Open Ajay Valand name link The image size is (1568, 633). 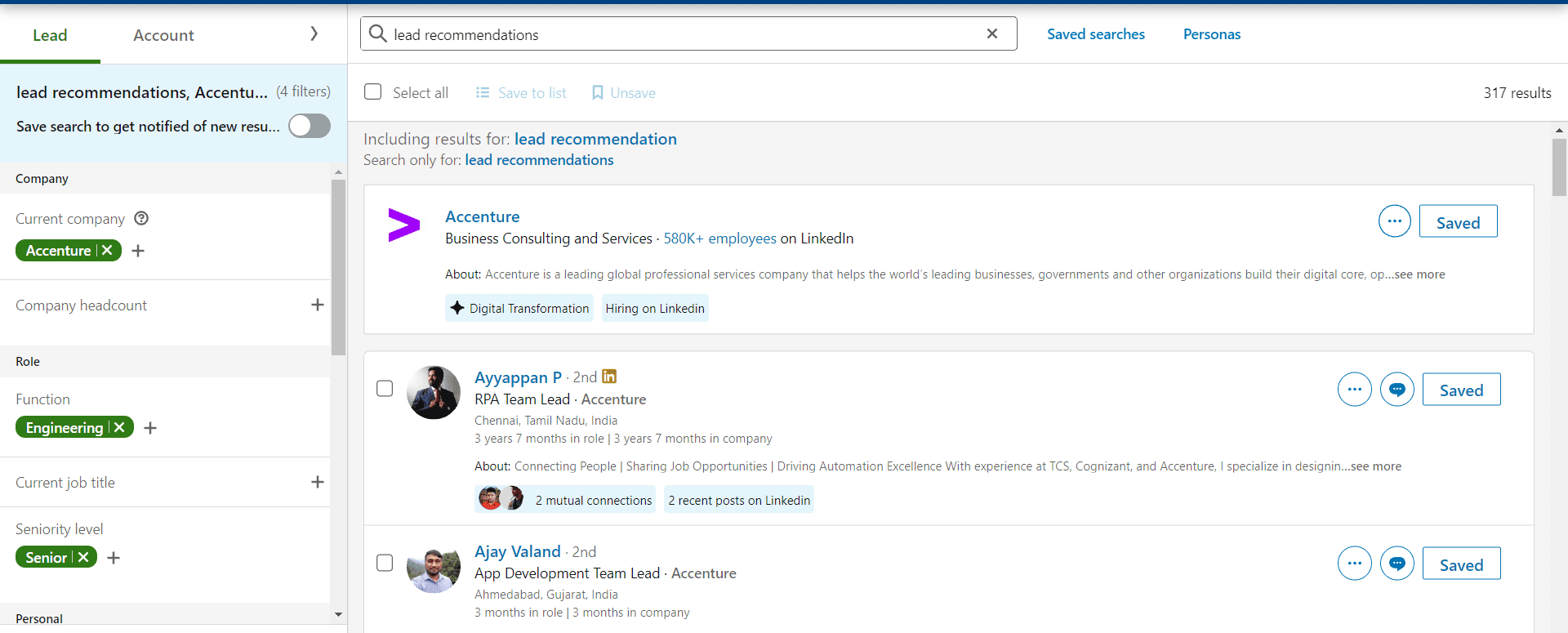pos(518,551)
